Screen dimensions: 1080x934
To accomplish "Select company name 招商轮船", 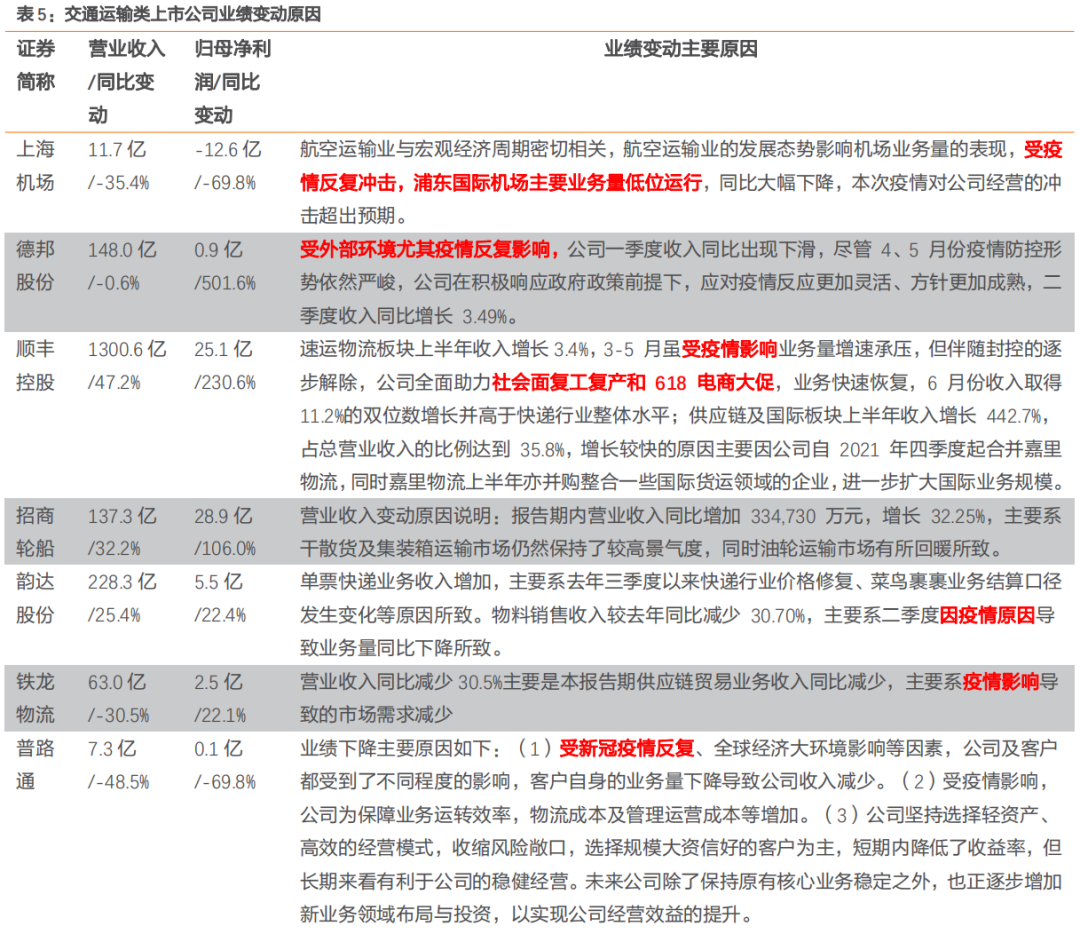I will (x=36, y=532).
